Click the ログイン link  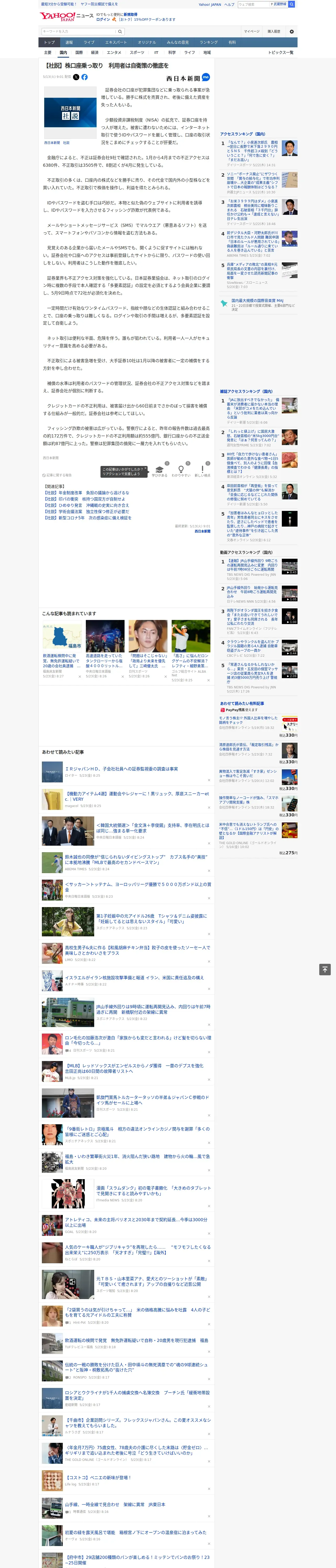click(x=103, y=20)
